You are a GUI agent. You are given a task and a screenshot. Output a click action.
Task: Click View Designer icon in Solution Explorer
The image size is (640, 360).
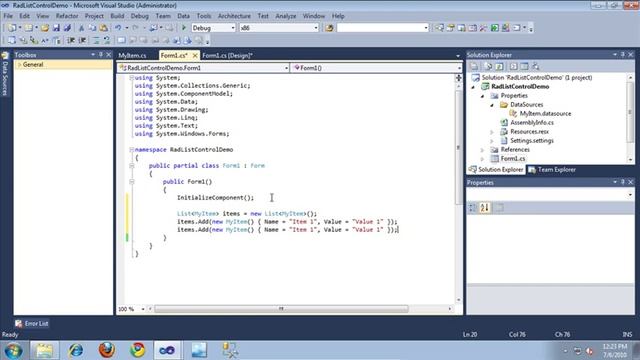click(x=524, y=66)
